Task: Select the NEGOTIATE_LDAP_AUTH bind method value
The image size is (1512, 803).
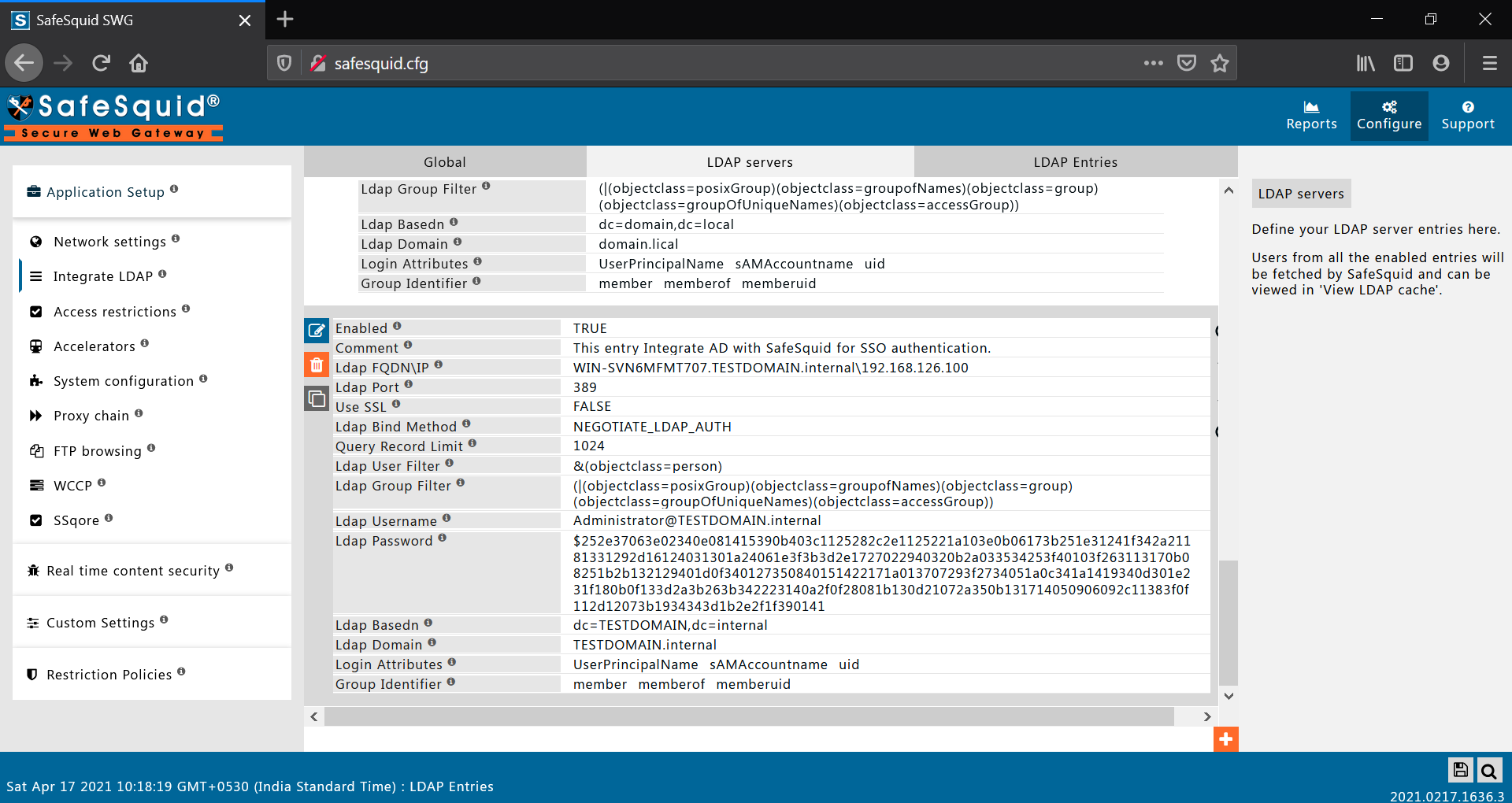Action: (x=652, y=427)
